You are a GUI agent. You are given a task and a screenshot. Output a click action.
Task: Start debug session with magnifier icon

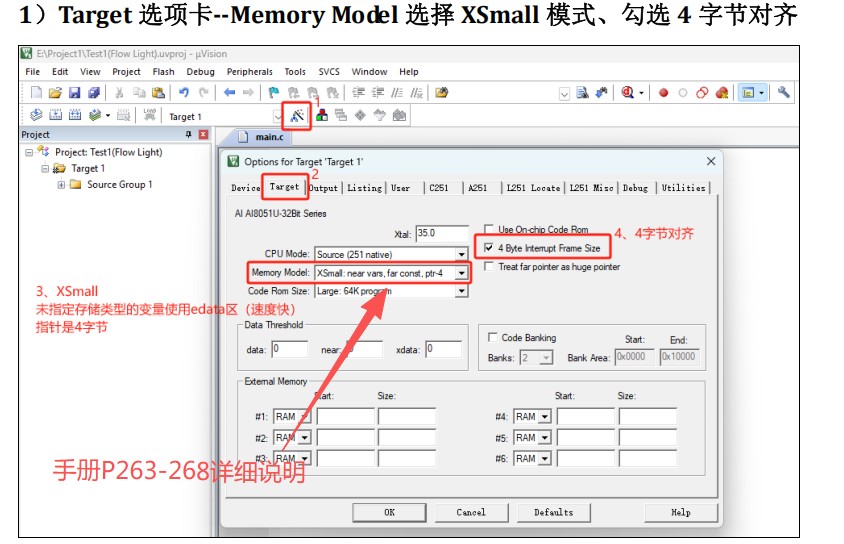627,93
